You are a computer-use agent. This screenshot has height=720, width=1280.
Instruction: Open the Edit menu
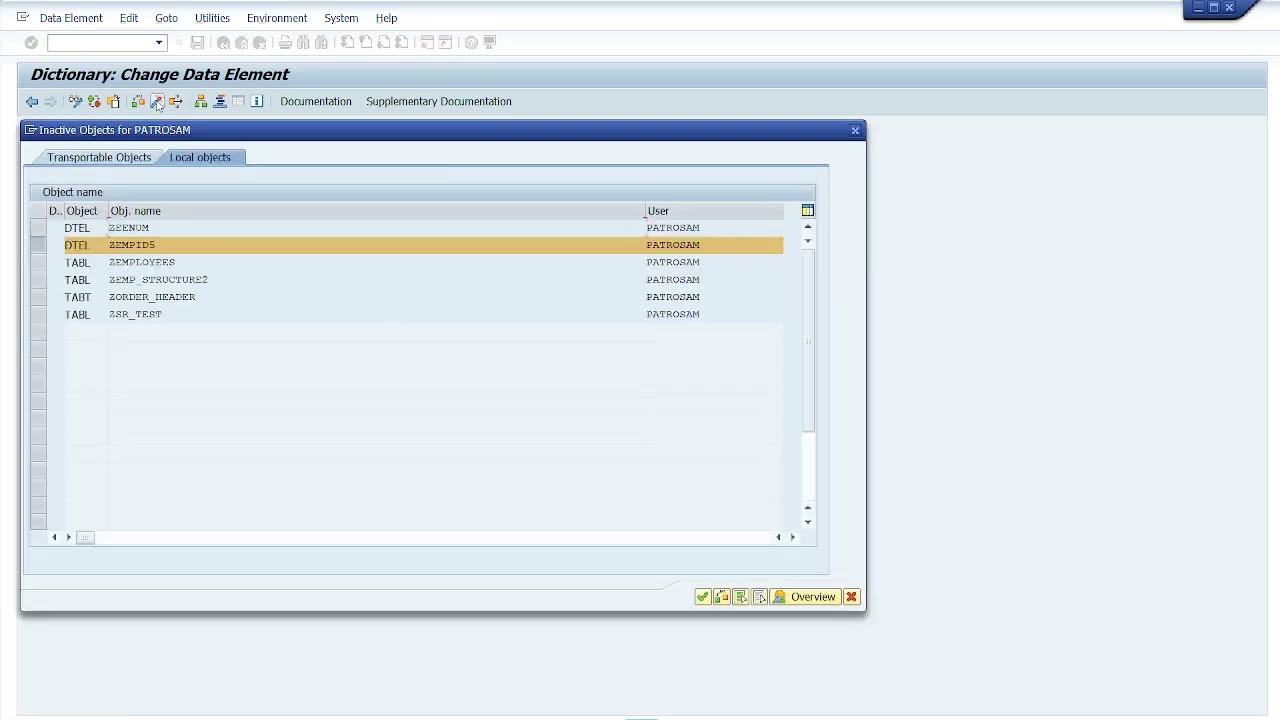point(129,18)
